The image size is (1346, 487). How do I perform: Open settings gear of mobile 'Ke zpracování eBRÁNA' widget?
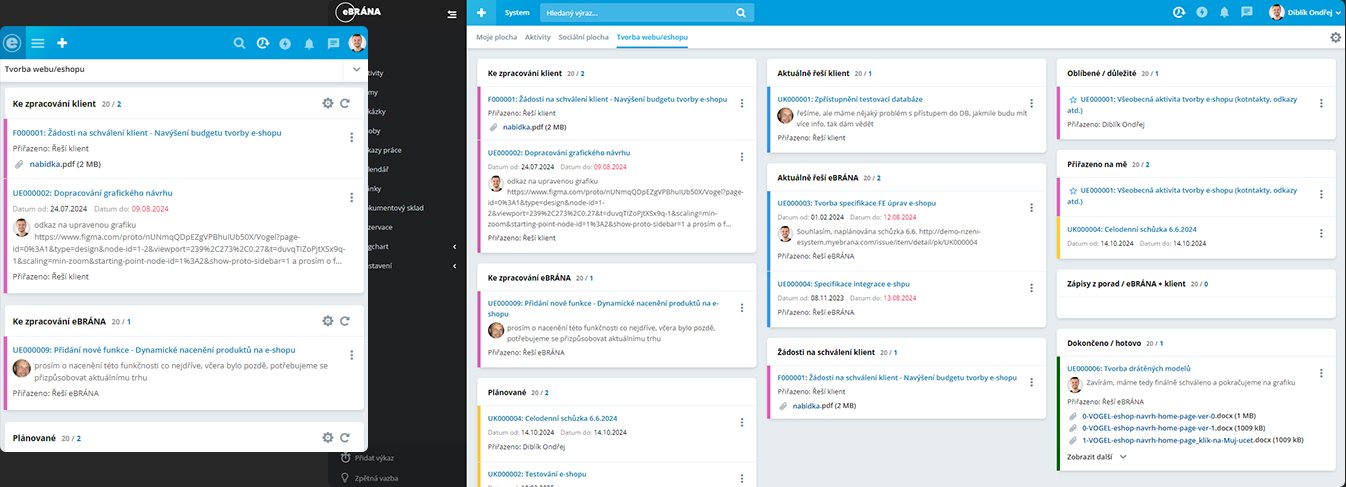coord(327,321)
